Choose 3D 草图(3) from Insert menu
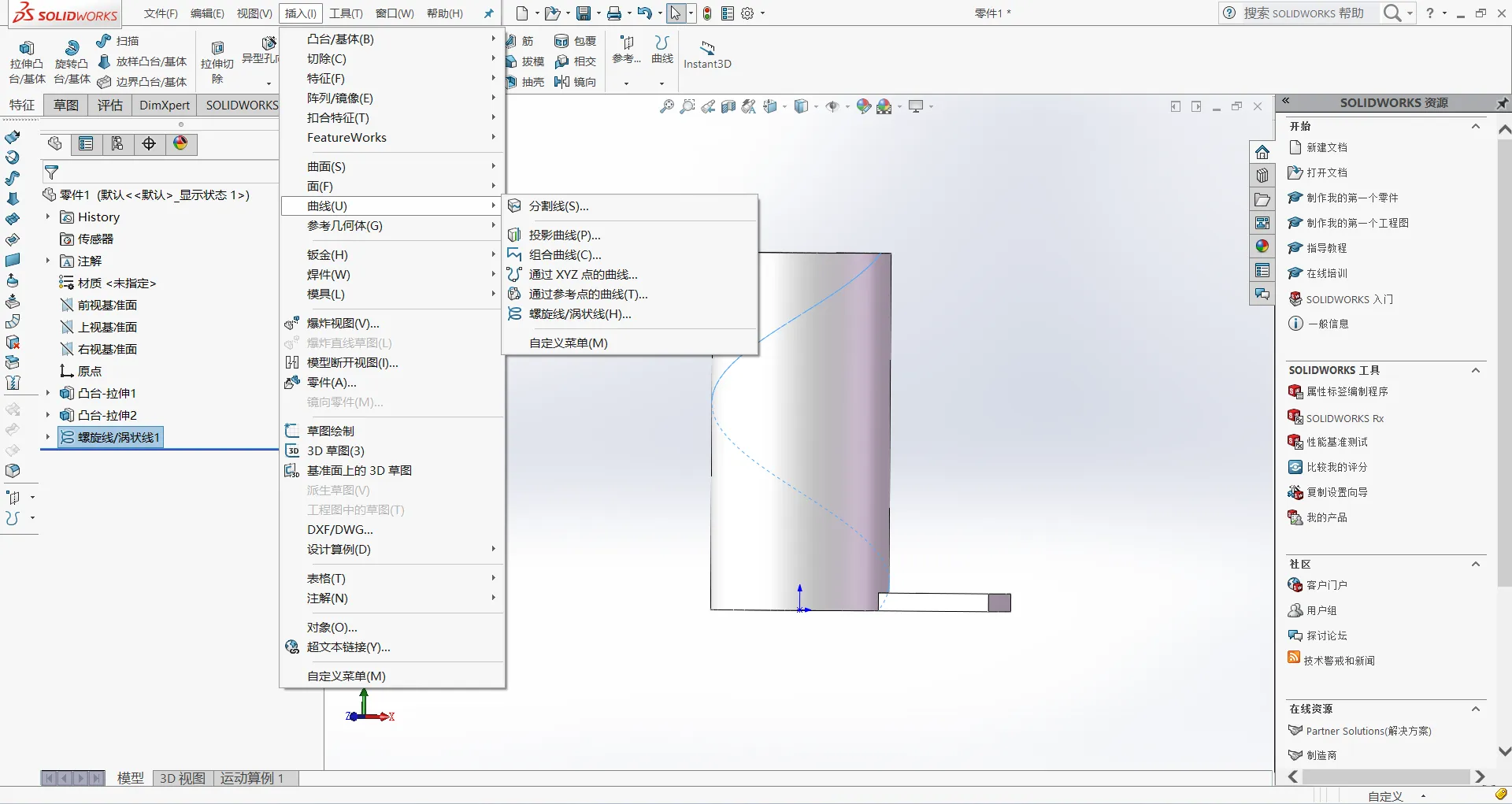This screenshot has height=804, width=1512. point(392,451)
